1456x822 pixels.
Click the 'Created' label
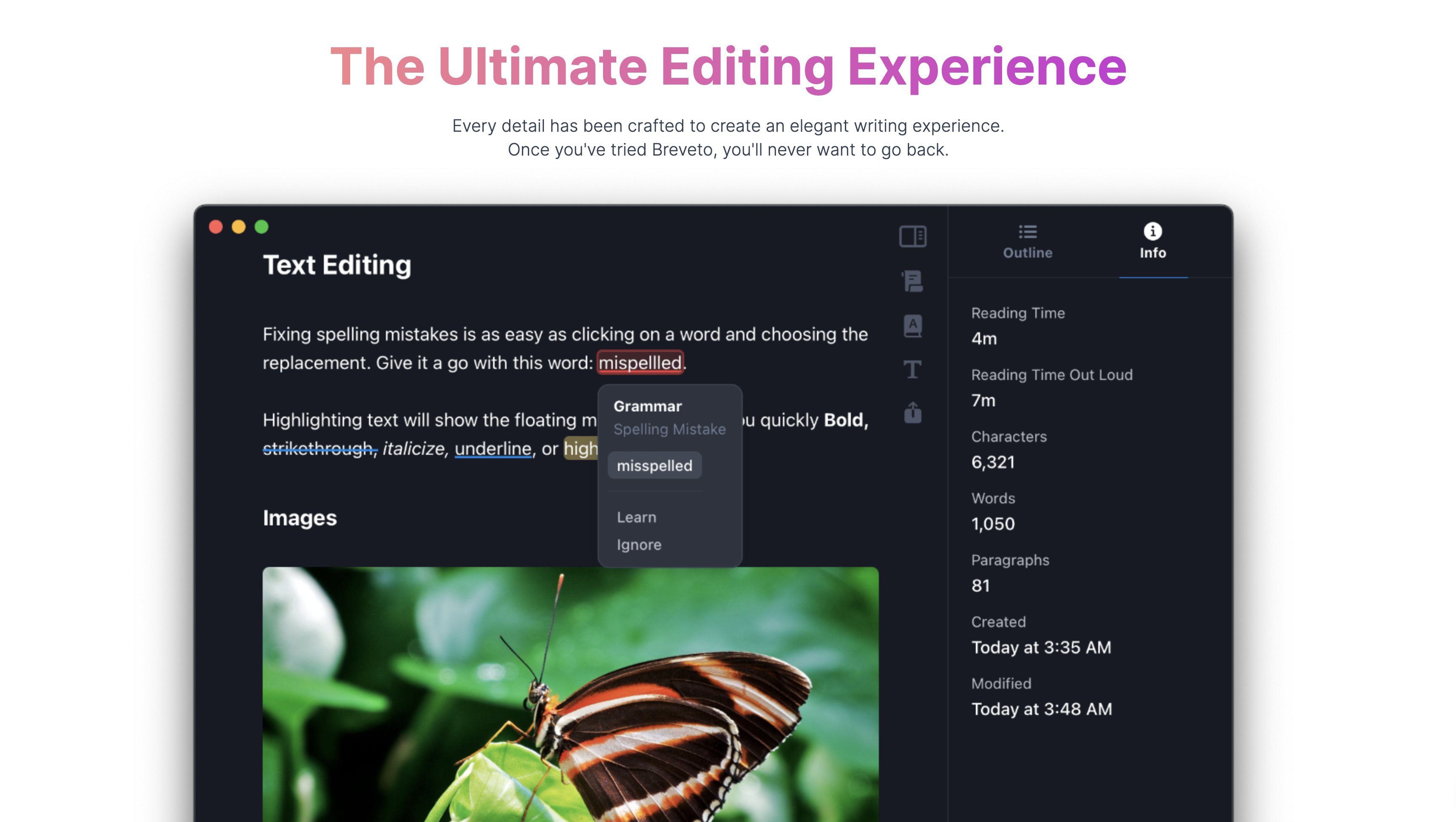click(998, 621)
